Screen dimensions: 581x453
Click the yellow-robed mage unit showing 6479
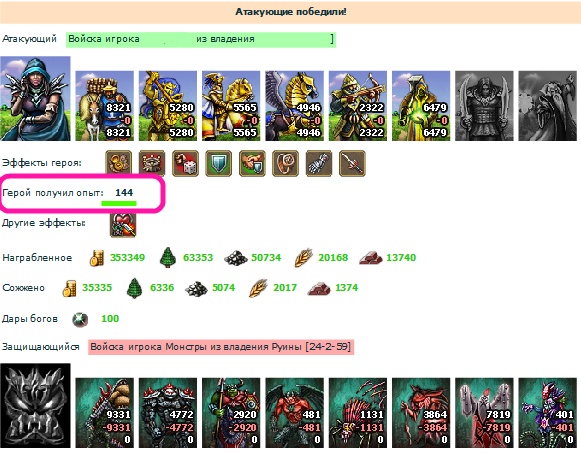point(421,106)
